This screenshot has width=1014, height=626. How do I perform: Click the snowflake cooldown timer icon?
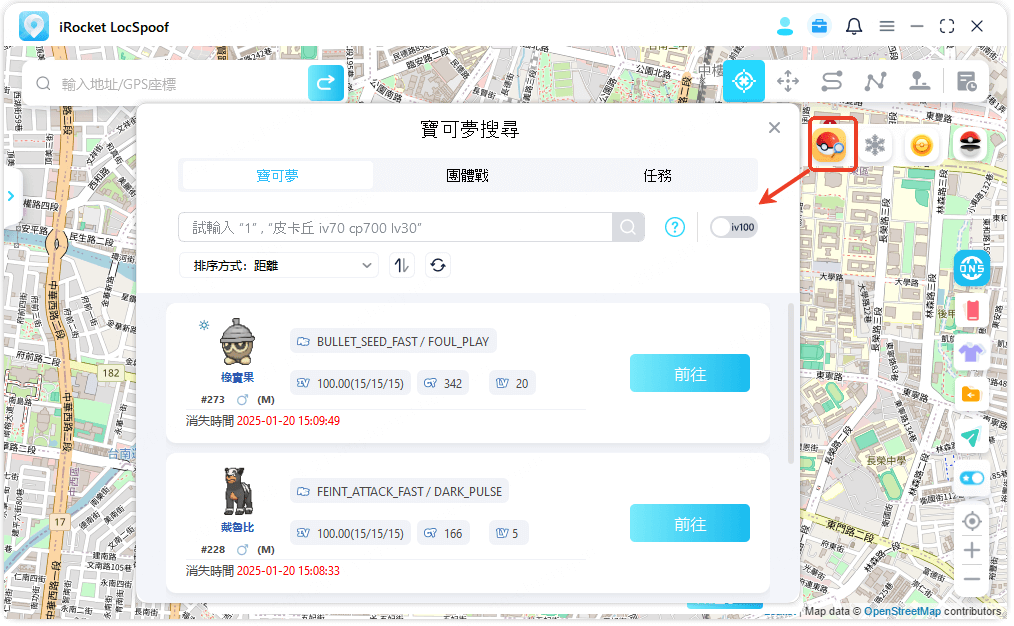coord(875,145)
